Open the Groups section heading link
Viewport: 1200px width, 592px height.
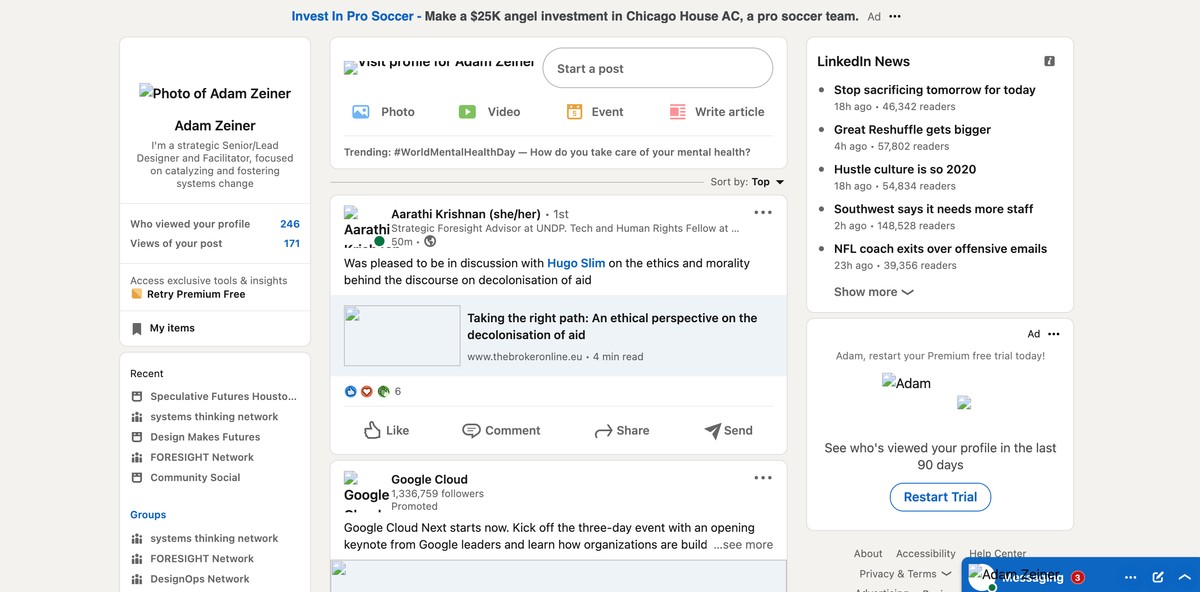pos(148,515)
